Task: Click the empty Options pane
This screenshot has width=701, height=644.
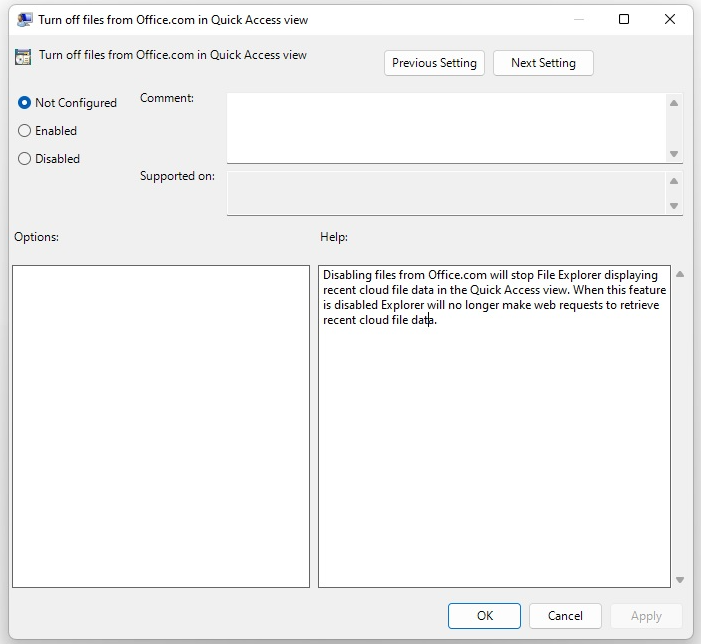Action: [160, 425]
